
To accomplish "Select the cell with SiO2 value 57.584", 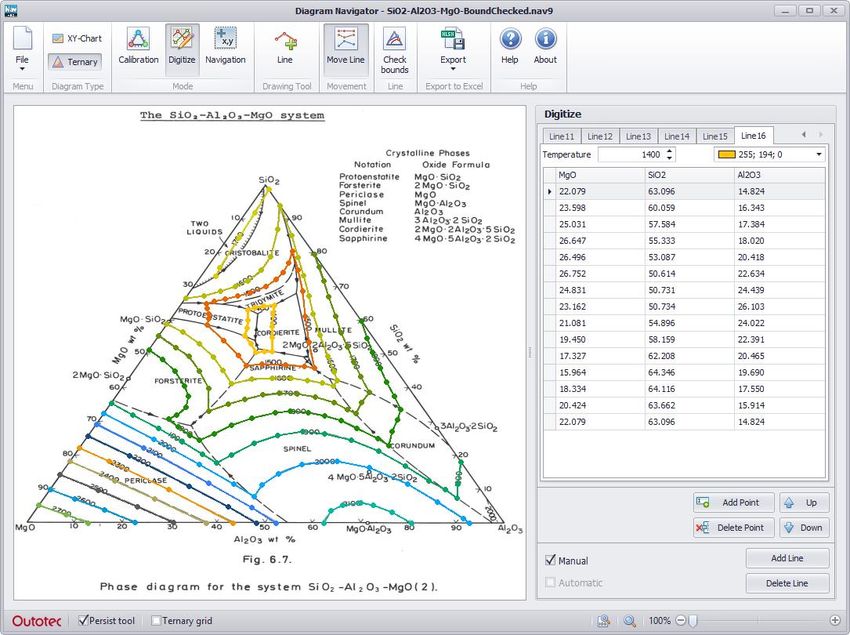I will (689, 225).
